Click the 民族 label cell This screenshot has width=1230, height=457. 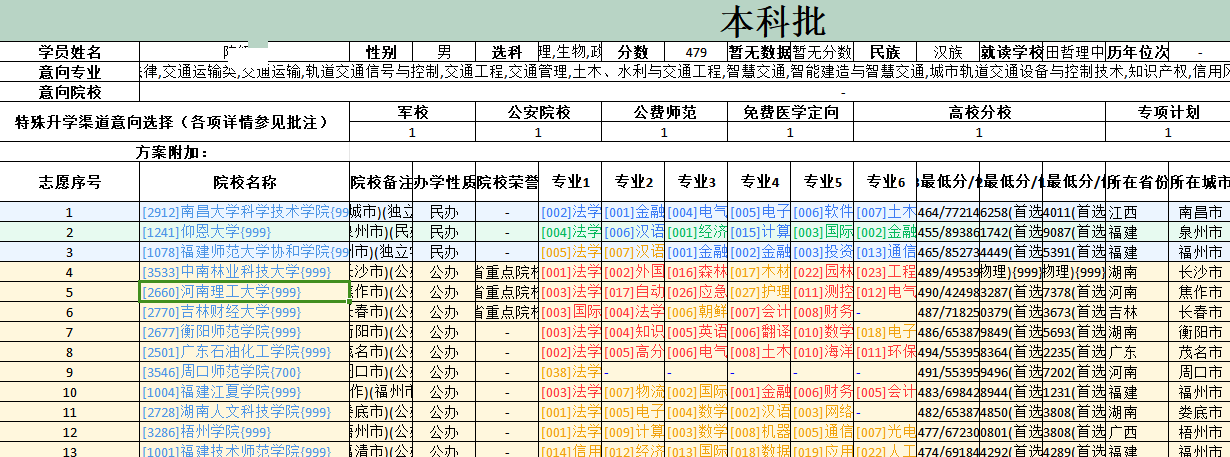(885, 52)
